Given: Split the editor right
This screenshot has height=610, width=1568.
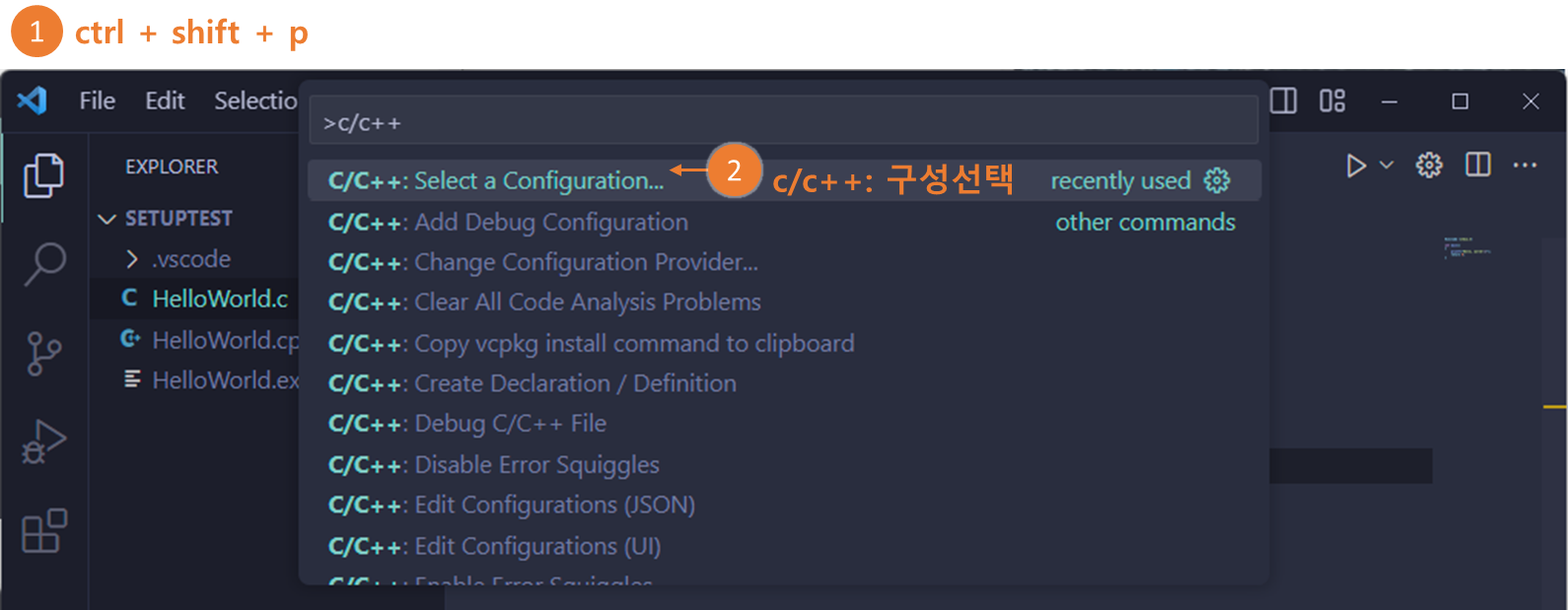Looking at the screenshot, I should coord(1478,165).
